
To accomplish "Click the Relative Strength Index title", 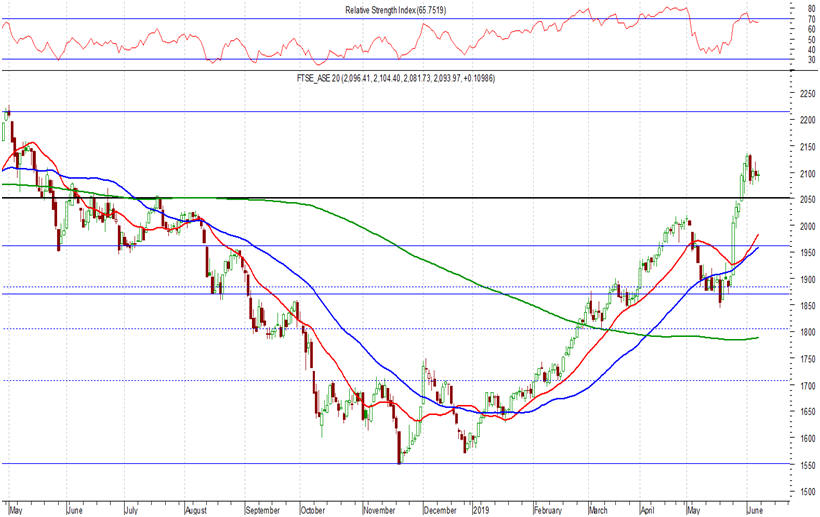I will (395, 10).
